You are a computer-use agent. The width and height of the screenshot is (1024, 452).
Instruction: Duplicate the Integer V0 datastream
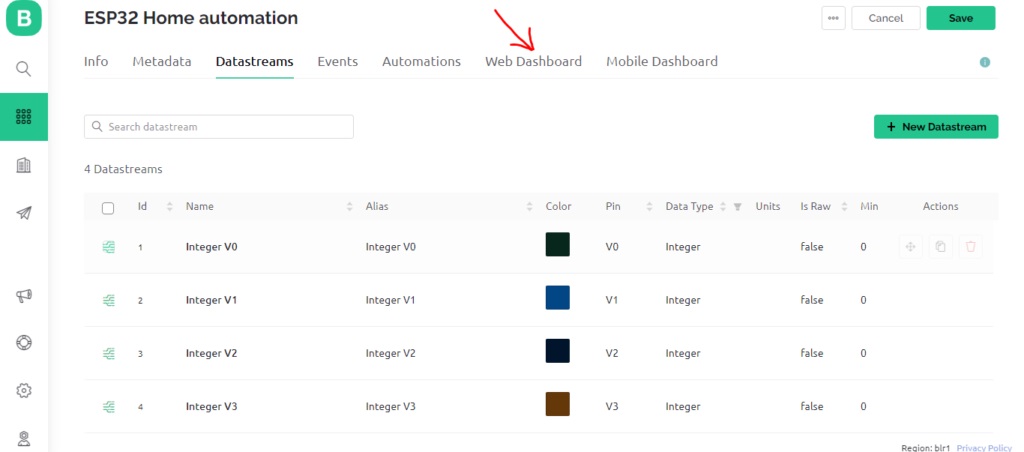[x=940, y=247]
